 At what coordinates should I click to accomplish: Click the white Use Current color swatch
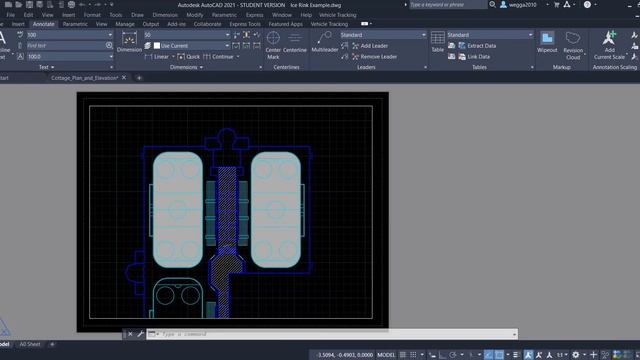coord(157,46)
